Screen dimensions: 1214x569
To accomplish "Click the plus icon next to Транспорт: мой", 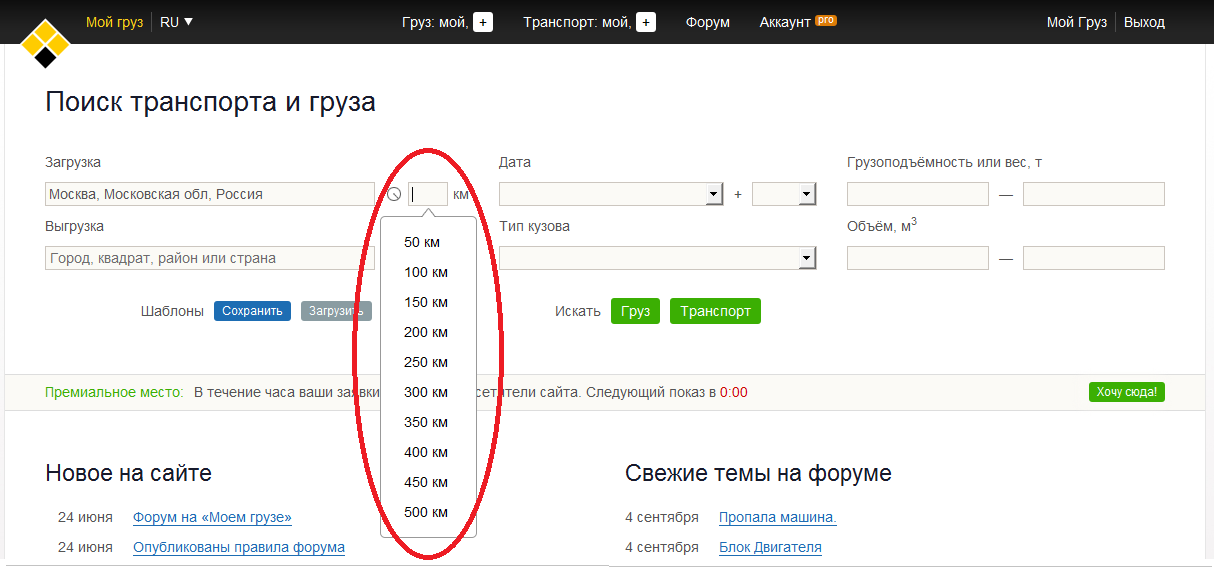I will [646, 22].
